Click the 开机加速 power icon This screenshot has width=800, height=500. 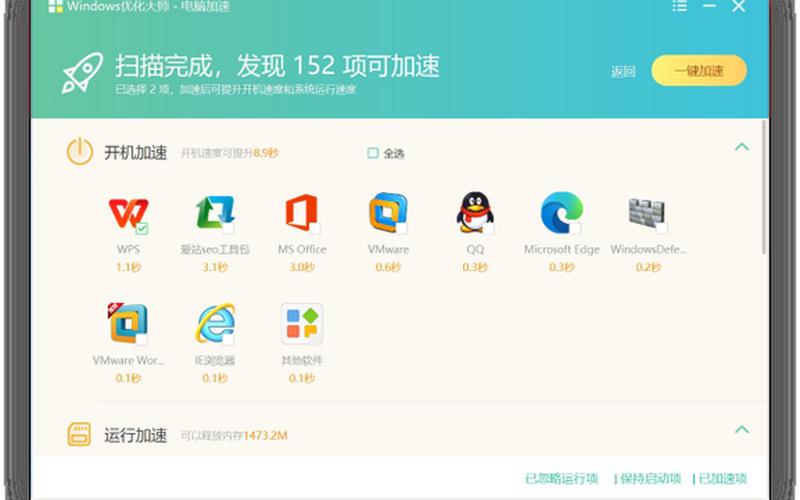[x=80, y=152]
